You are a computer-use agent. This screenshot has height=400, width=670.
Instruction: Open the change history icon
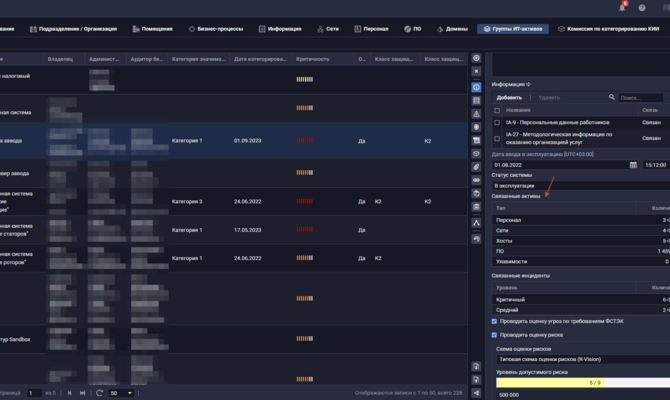tap(476, 239)
